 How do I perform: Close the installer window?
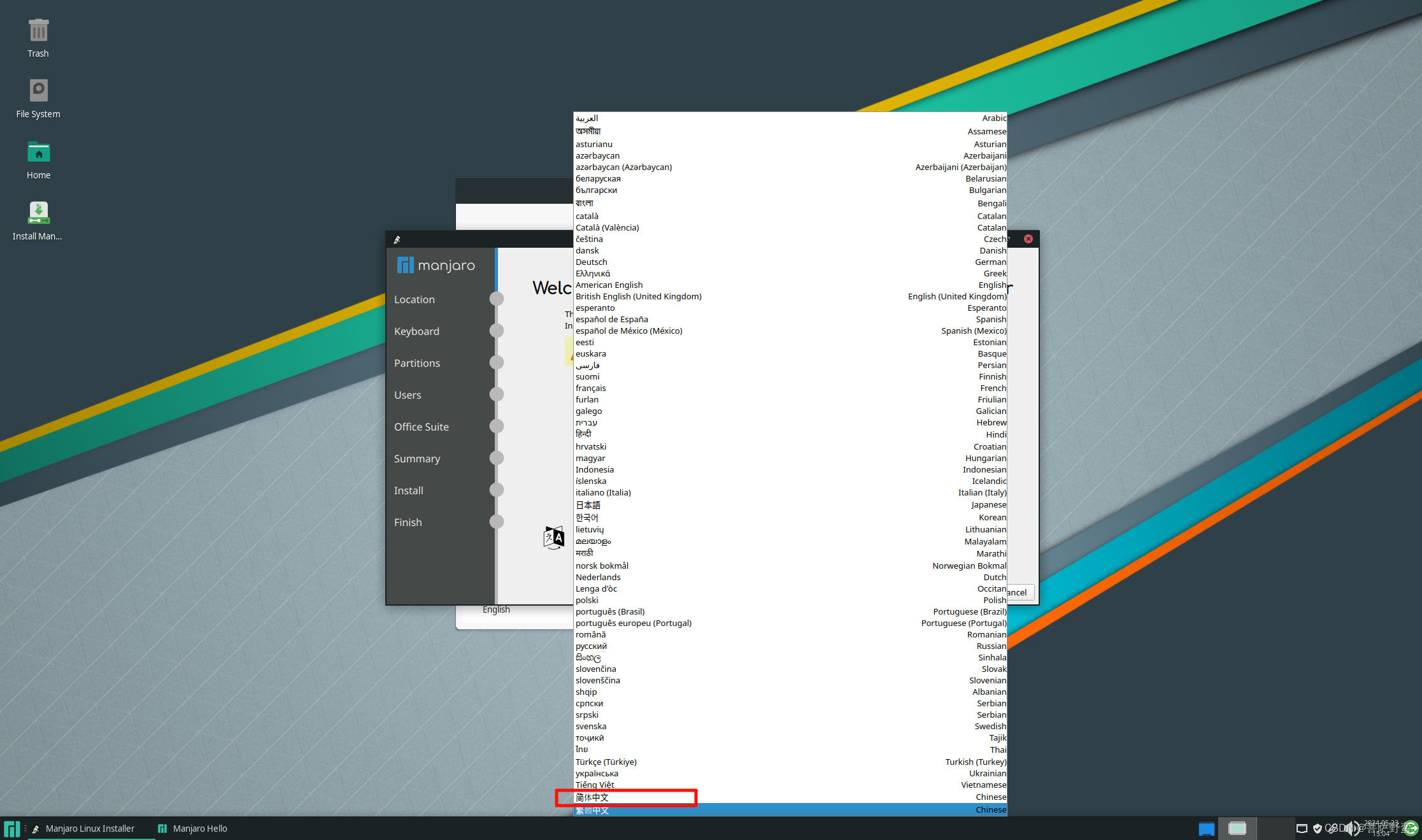[1028, 239]
